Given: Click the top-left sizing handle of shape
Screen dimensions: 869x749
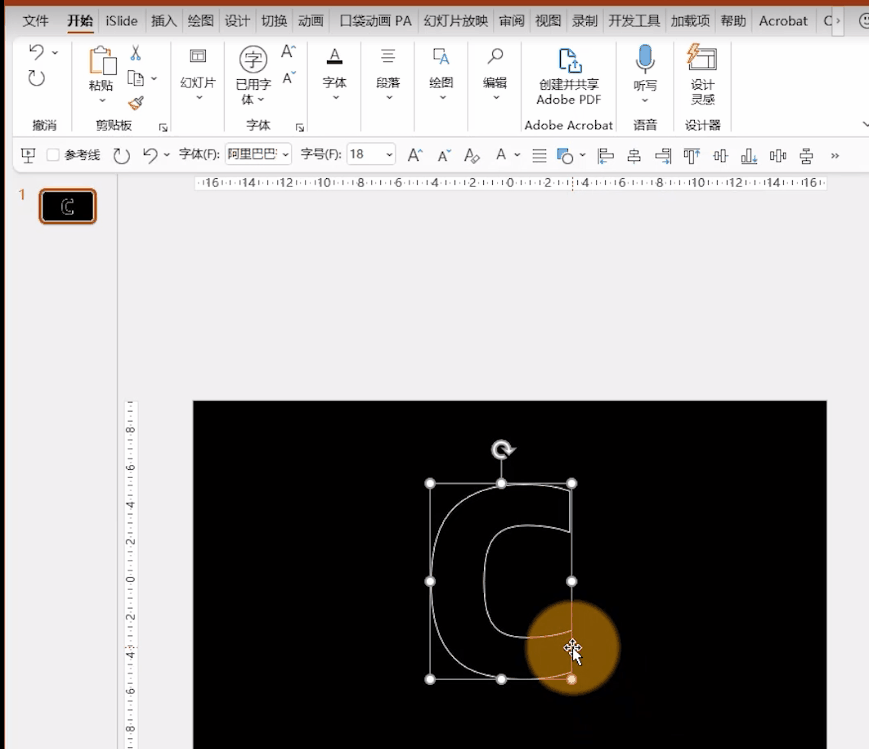Looking at the screenshot, I should point(430,483).
